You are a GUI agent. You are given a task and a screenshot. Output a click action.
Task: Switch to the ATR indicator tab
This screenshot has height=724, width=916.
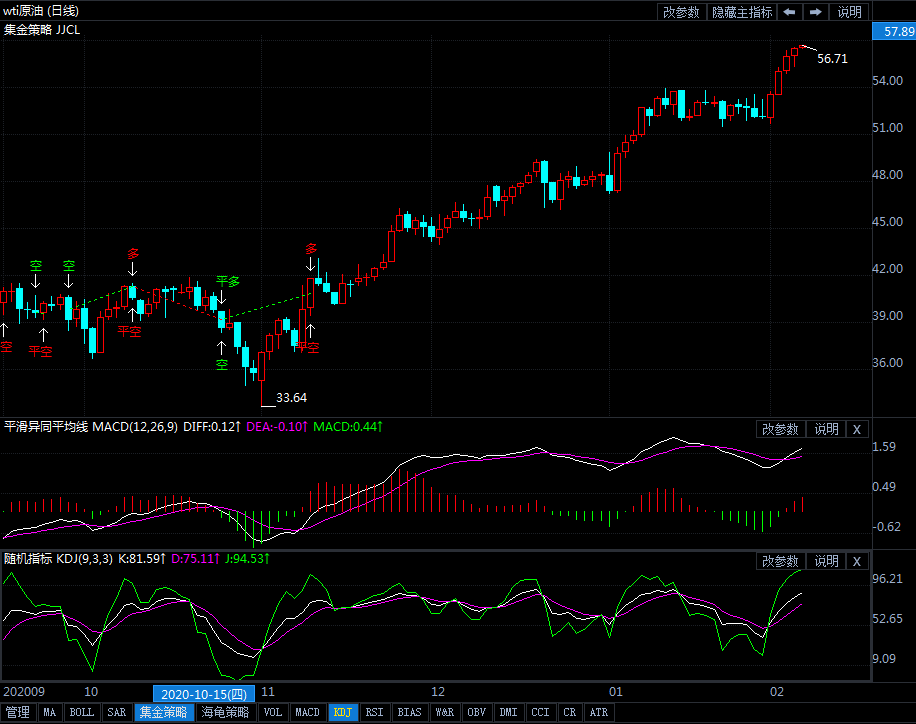coord(598,713)
